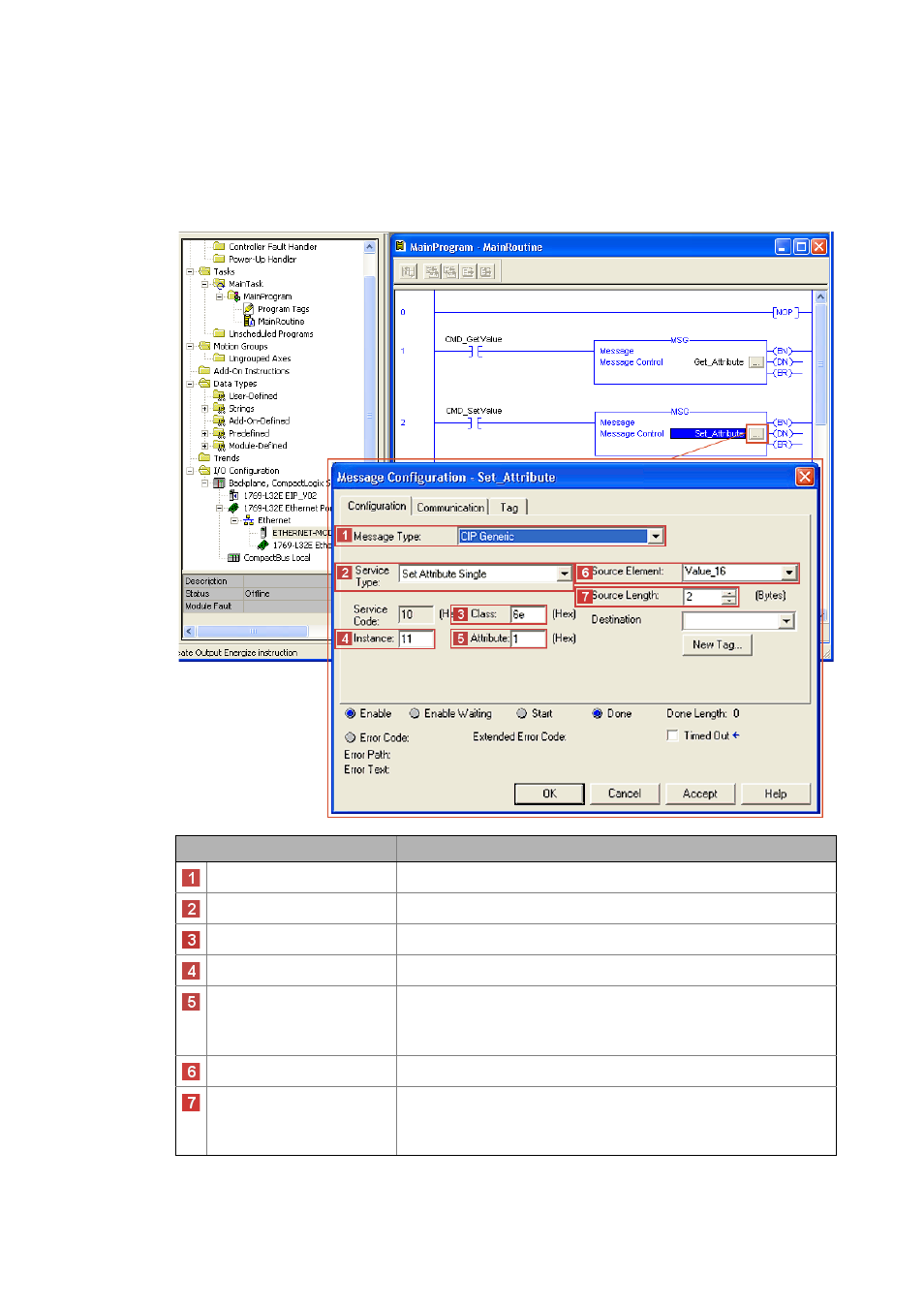Click the MainProgram program icon in tree
924x1308 pixels.
pyautogui.click(x=233, y=296)
